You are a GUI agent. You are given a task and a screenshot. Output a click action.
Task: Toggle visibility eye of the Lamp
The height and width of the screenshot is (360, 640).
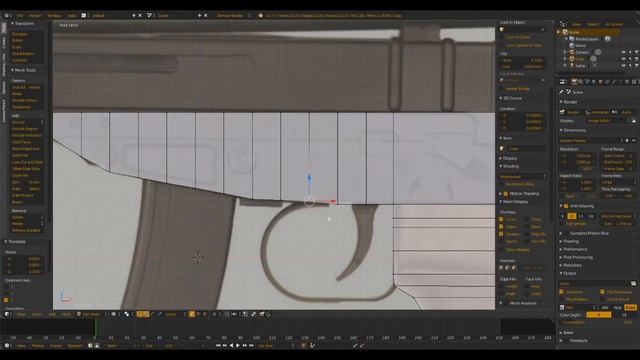click(x=623, y=65)
